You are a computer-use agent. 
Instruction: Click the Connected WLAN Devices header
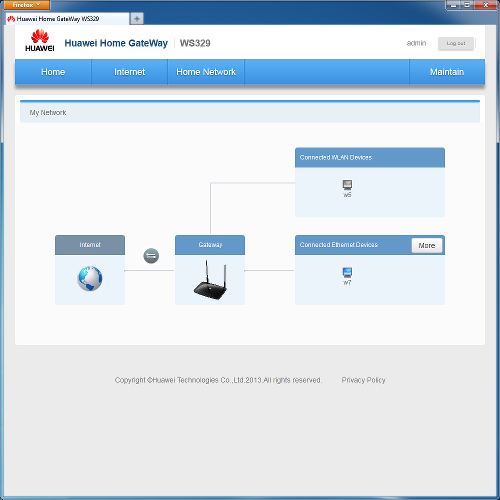tap(370, 157)
